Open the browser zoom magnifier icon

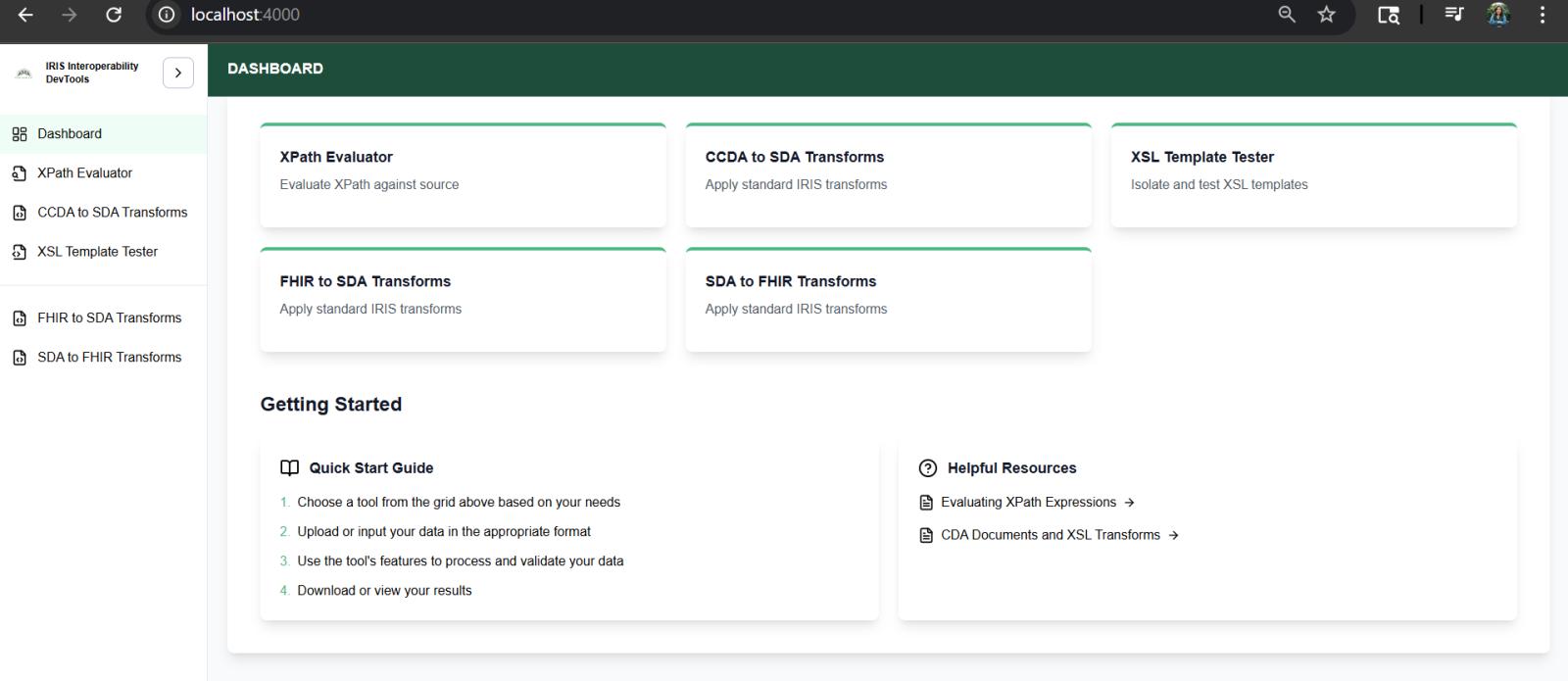coord(1287,15)
